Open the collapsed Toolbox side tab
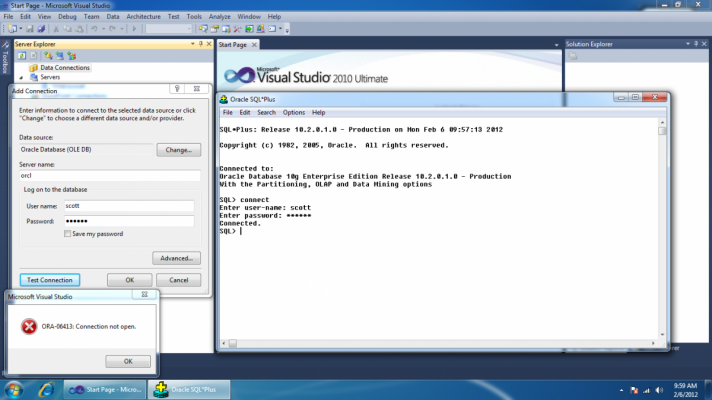 click(5, 57)
